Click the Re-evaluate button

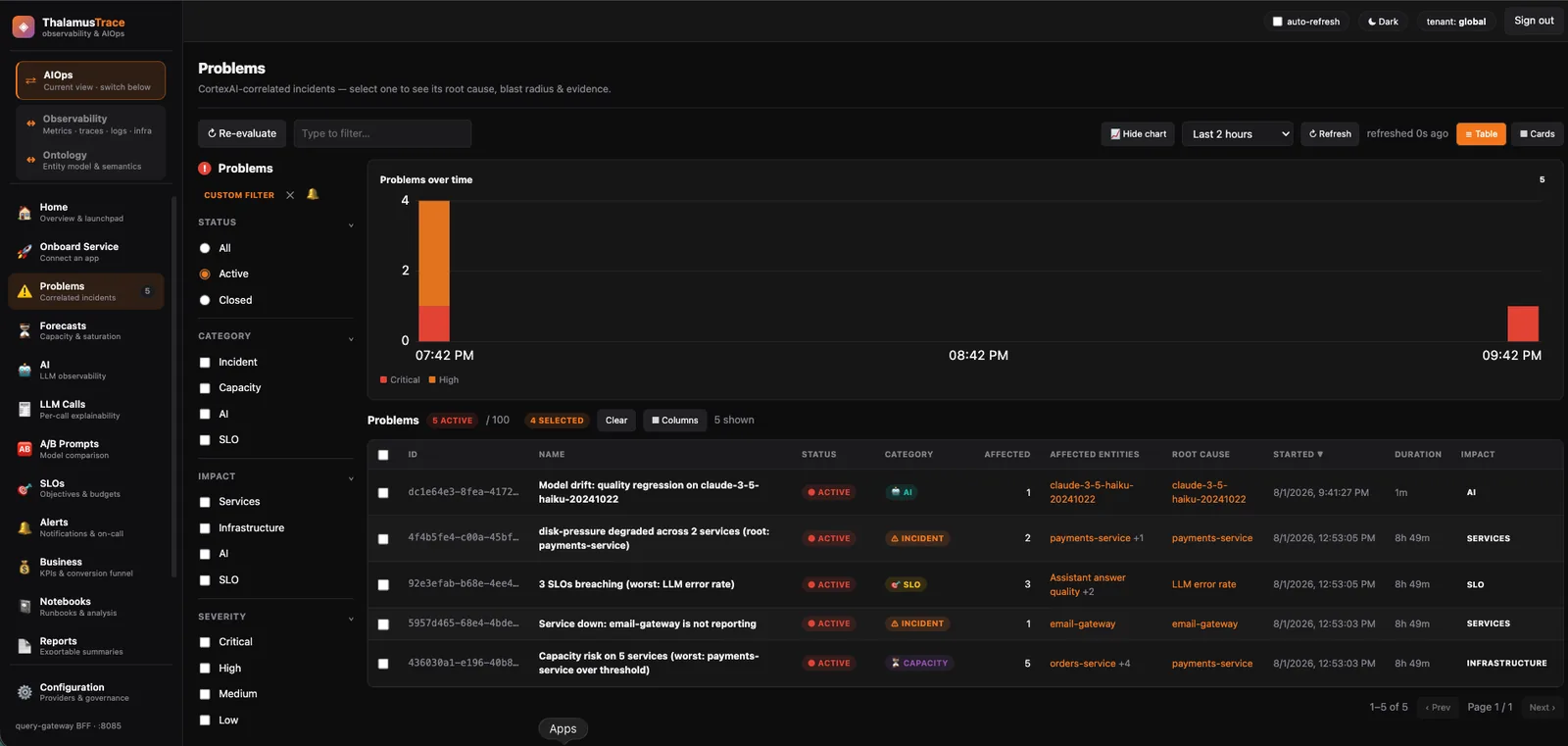tap(242, 134)
